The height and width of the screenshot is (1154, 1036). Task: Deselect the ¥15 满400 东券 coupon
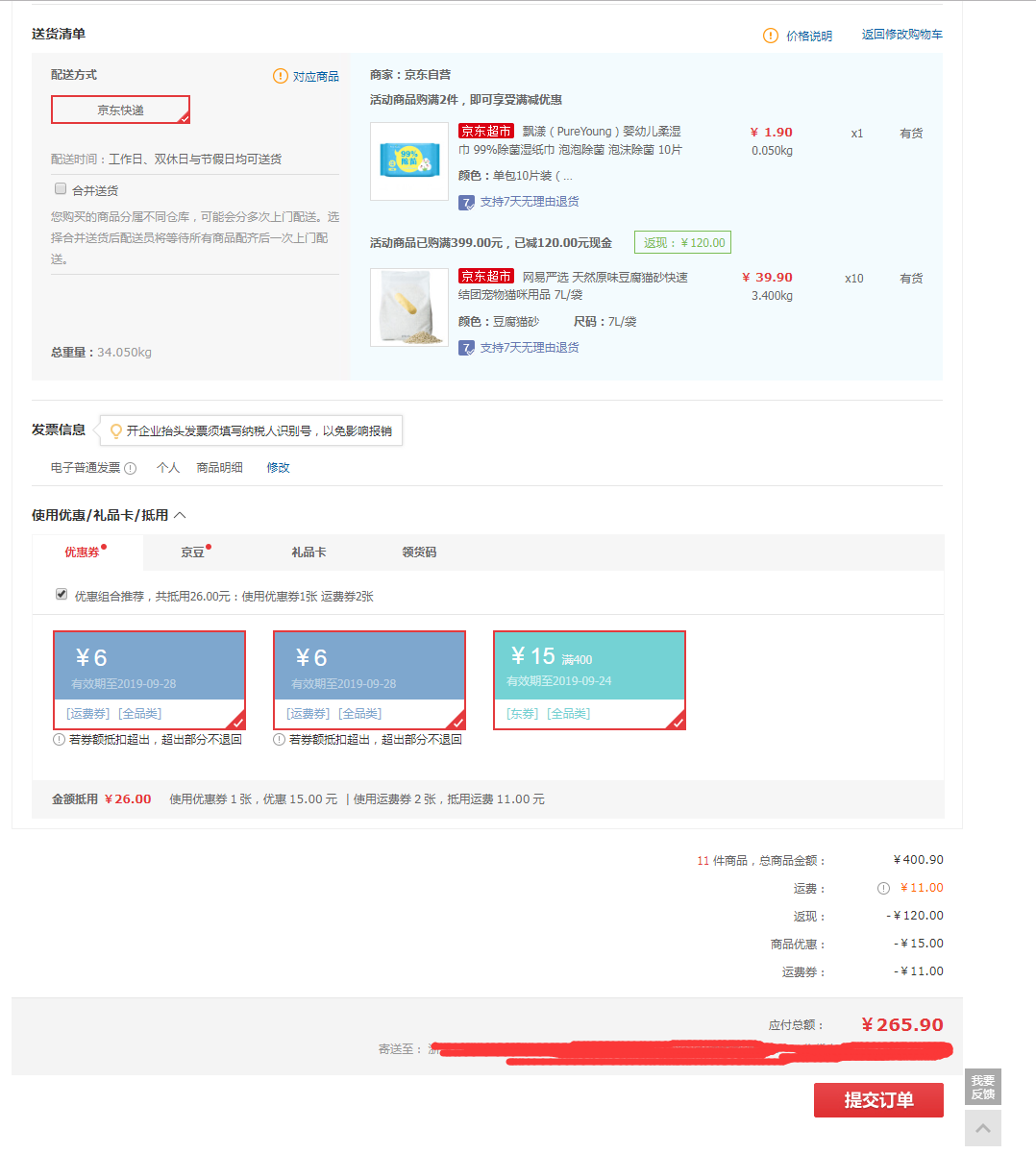tap(589, 679)
